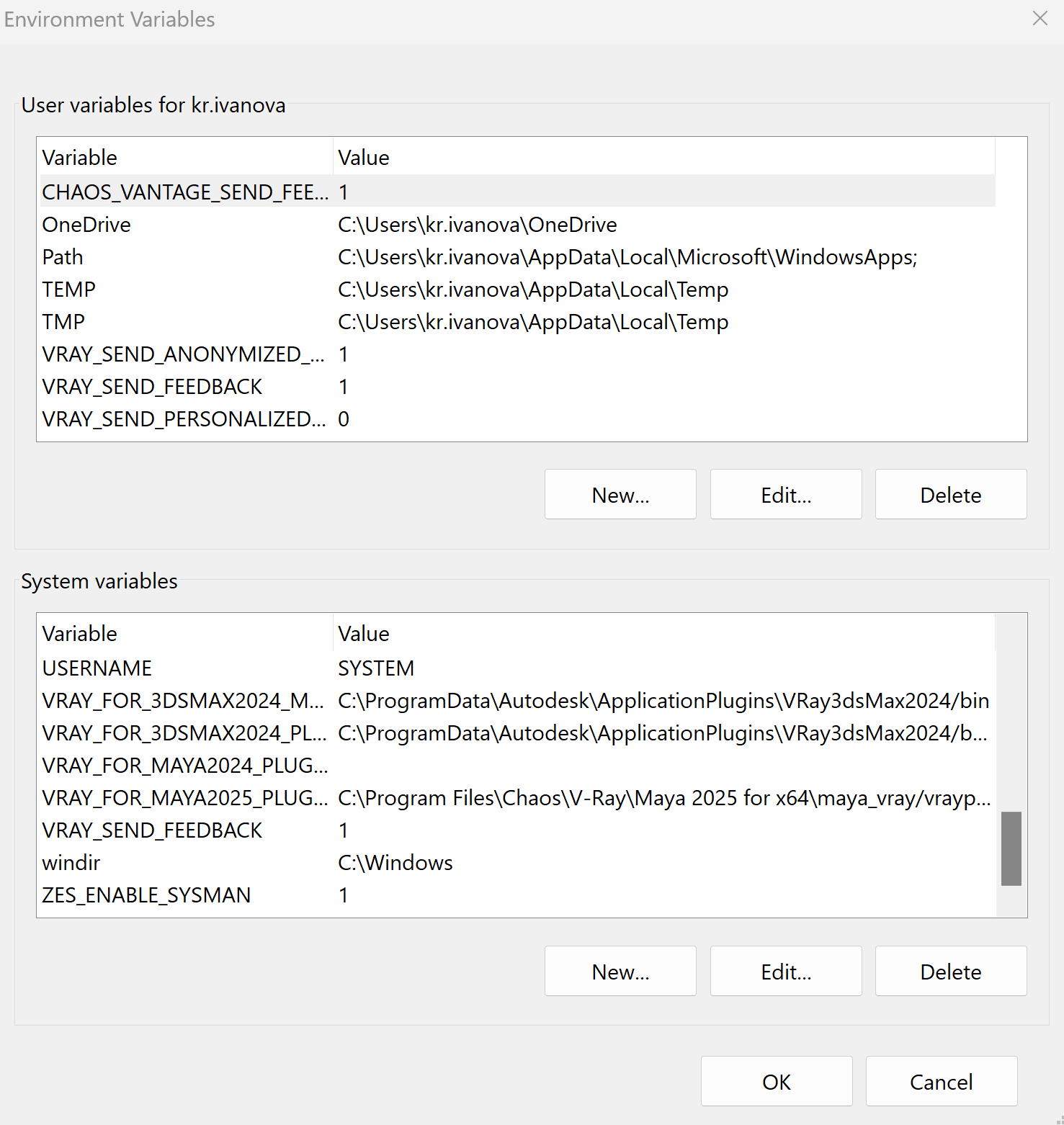This screenshot has height=1125, width=1064.
Task: Click Delete under system variables
Action: coord(951,971)
